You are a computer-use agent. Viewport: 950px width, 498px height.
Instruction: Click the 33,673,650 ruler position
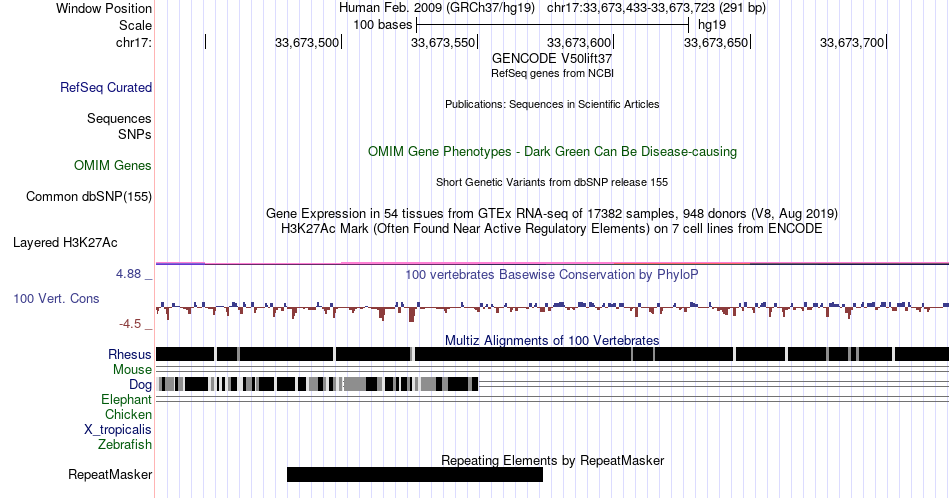(x=716, y=42)
